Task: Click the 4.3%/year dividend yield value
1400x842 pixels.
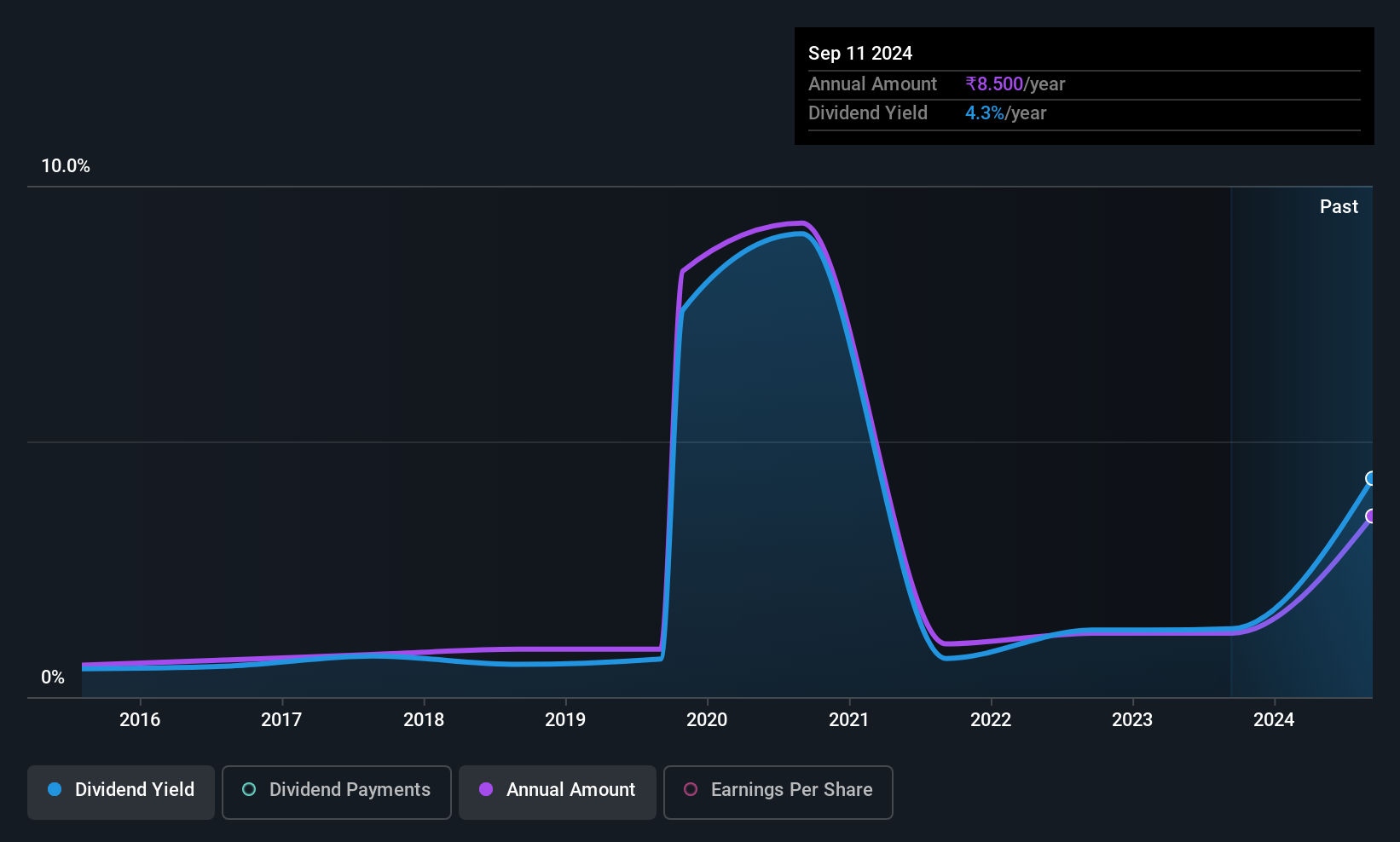Action: point(1005,113)
